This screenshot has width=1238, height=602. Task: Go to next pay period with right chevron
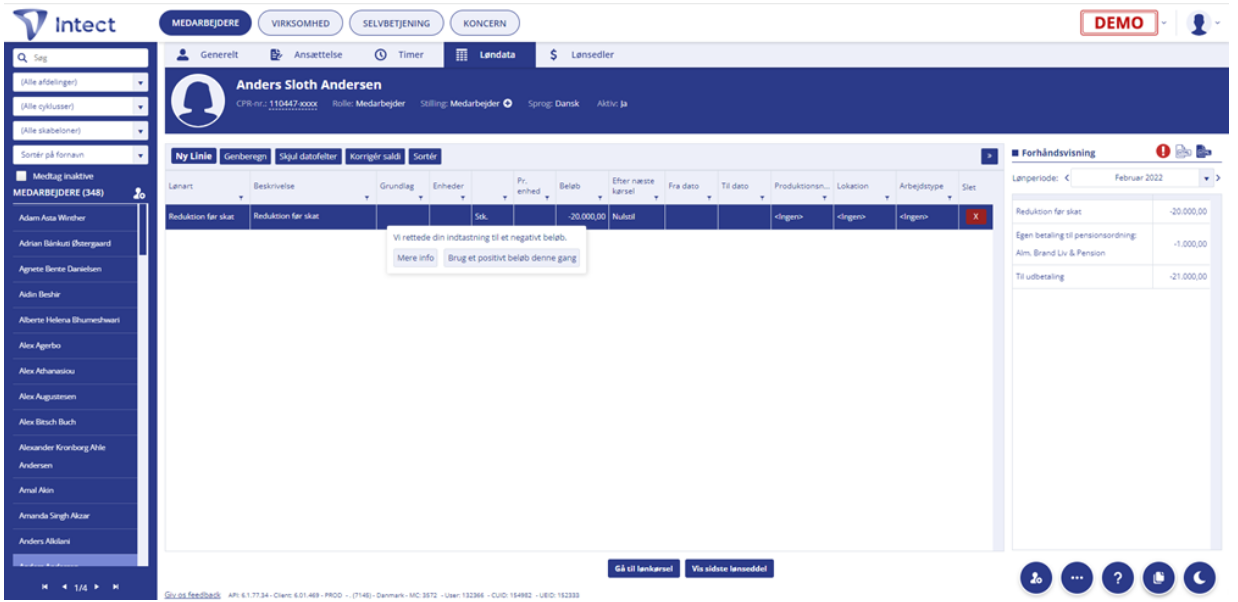[x=1219, y=178]
